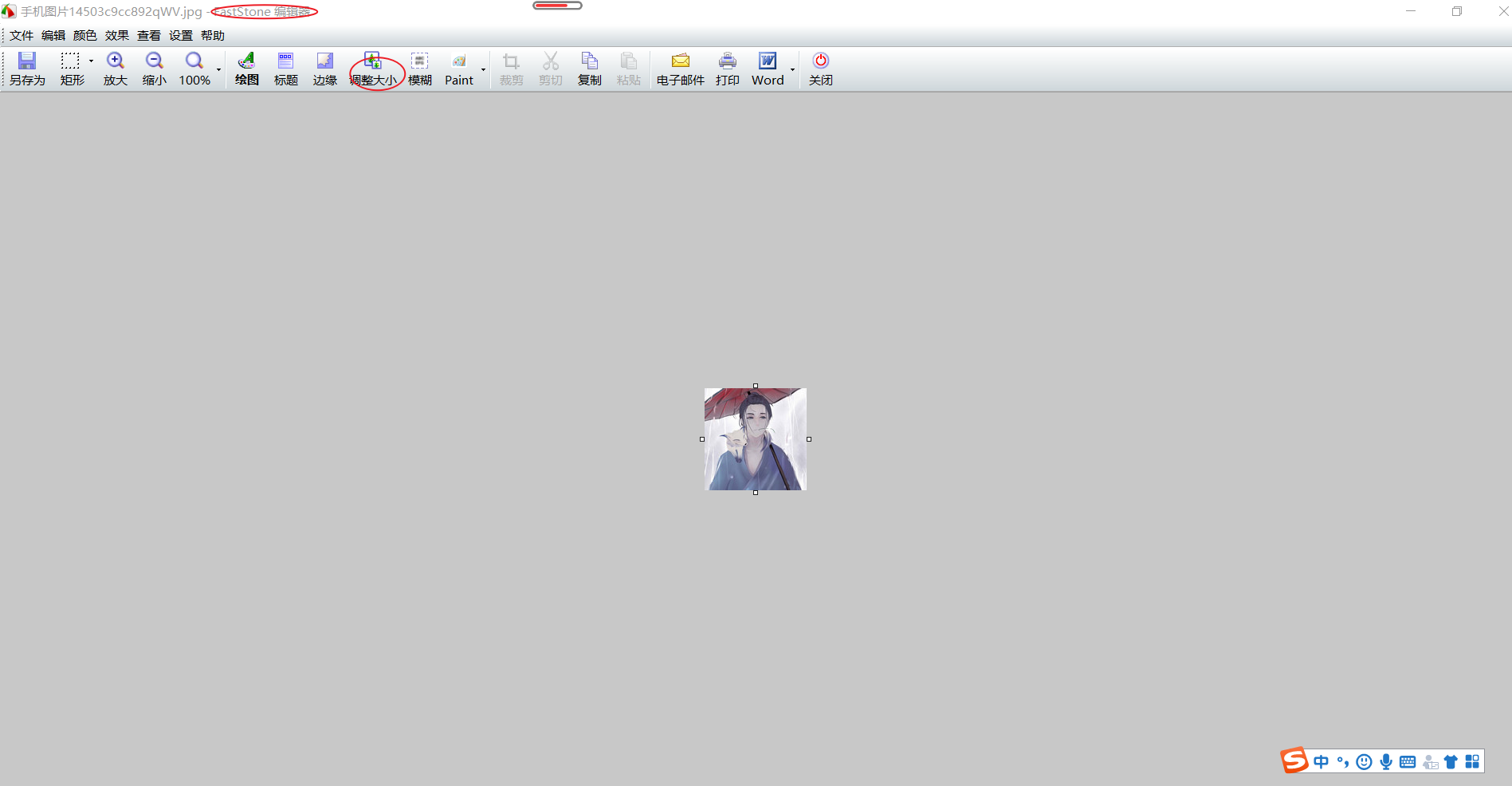Screen dimensions: 1512x786
Task: Click the microphone voice input icon
Action: pyautogui.click(x=1386, y=762)
